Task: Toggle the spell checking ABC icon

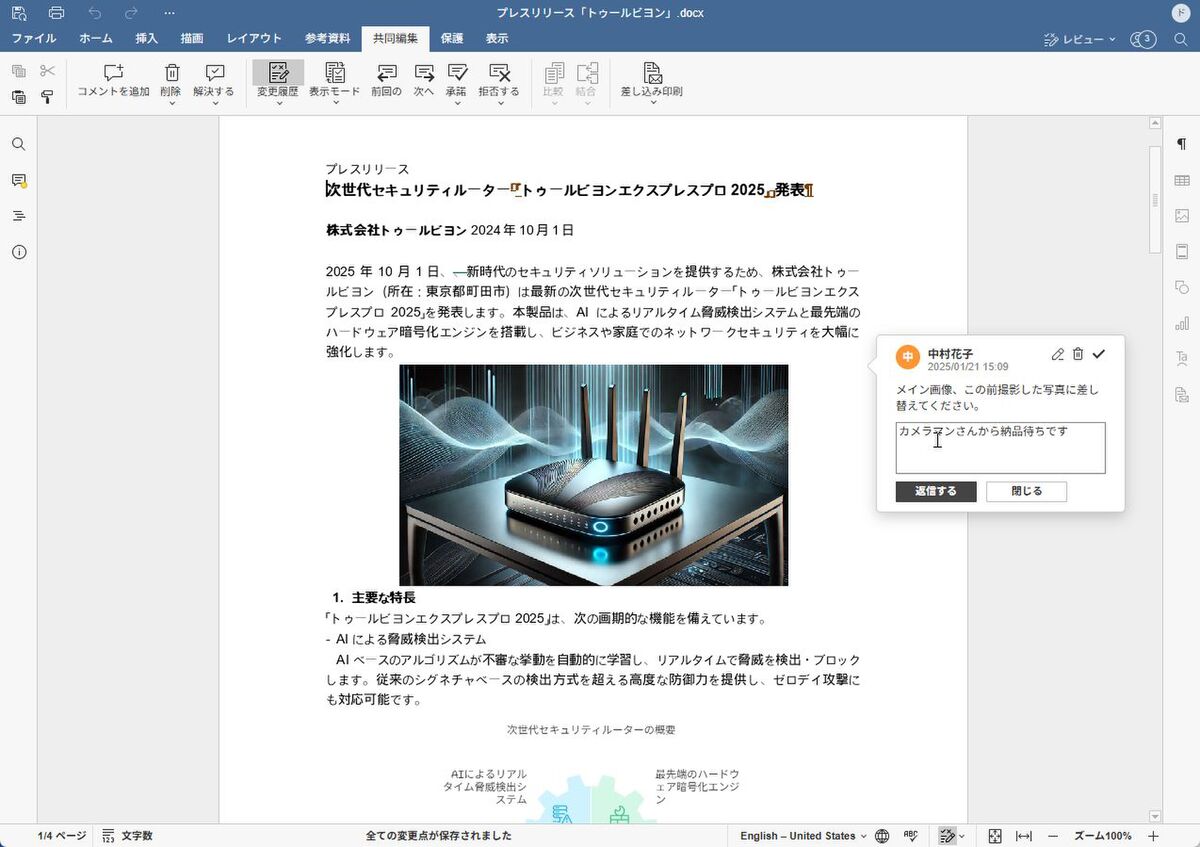Action: 911,836
